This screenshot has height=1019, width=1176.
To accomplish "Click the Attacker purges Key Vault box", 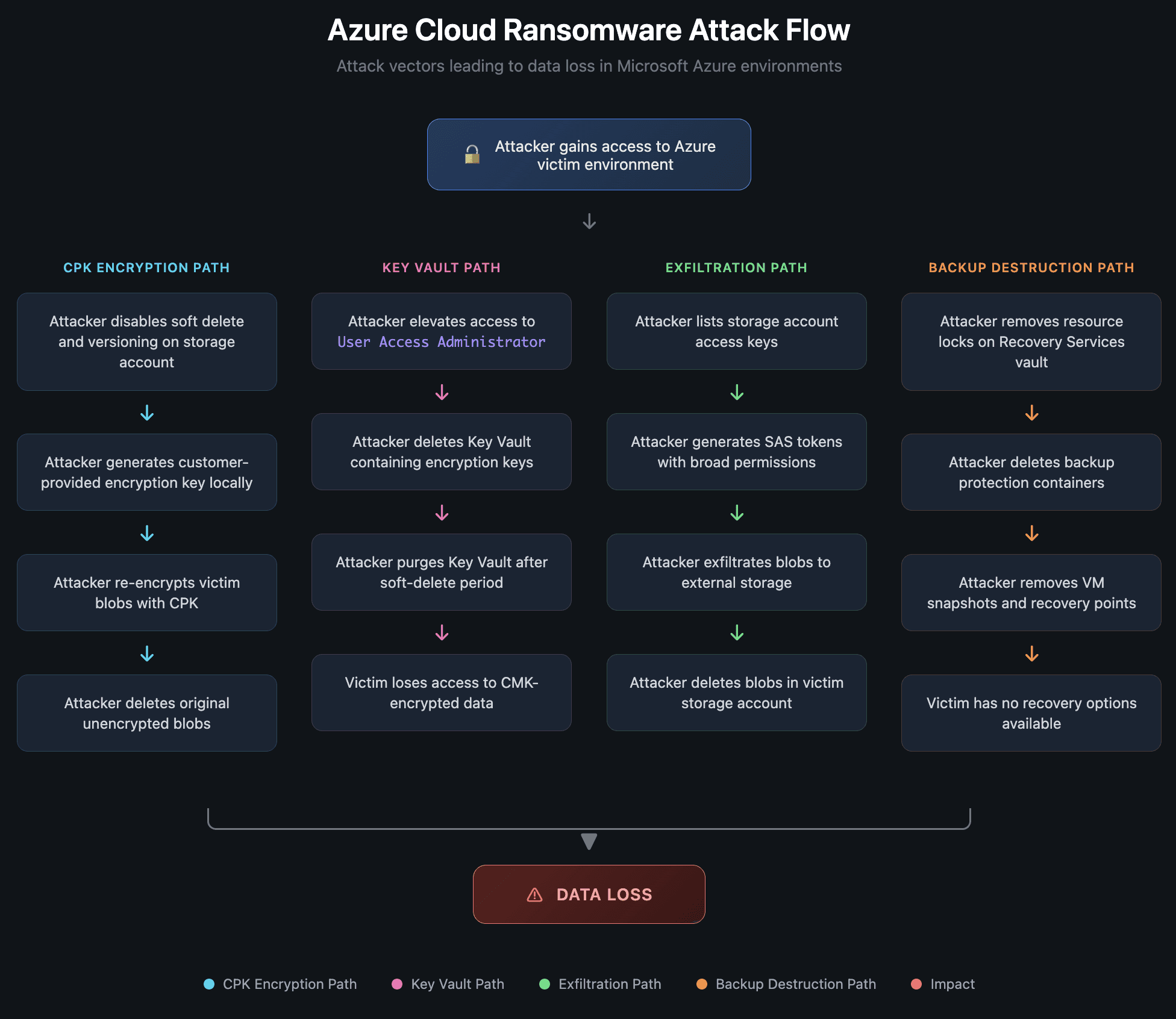I will 441,572.
